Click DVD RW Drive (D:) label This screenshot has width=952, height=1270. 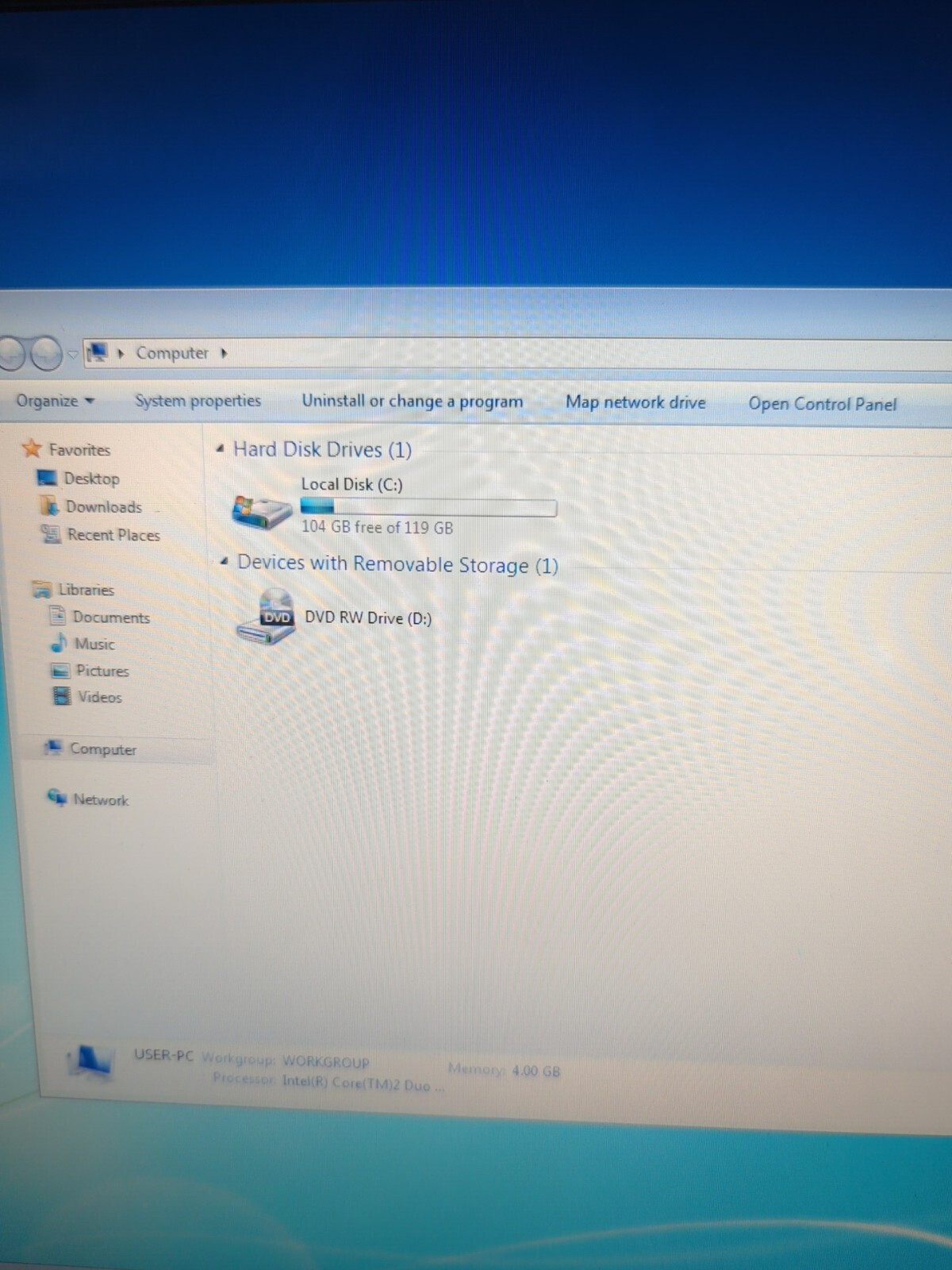tap(368, 618)
